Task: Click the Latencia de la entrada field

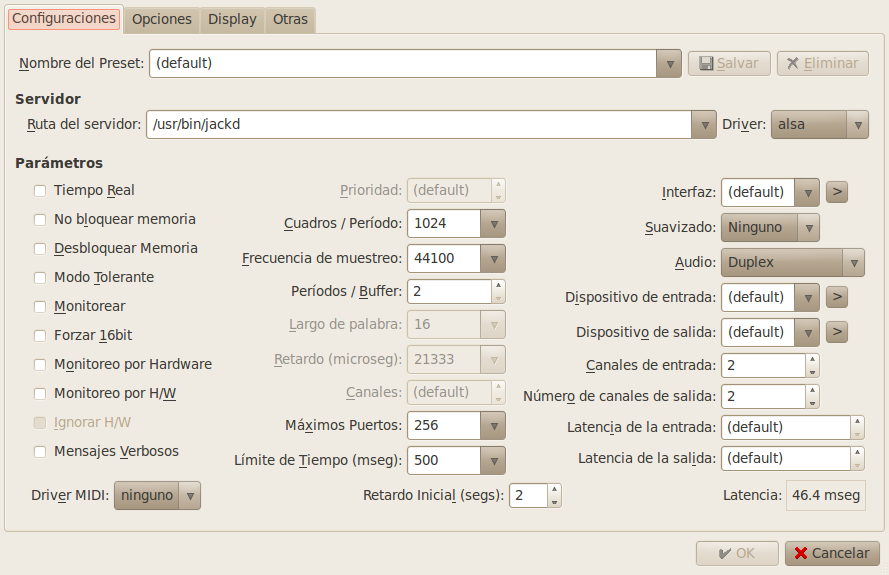Action: [x=786, y=428]
